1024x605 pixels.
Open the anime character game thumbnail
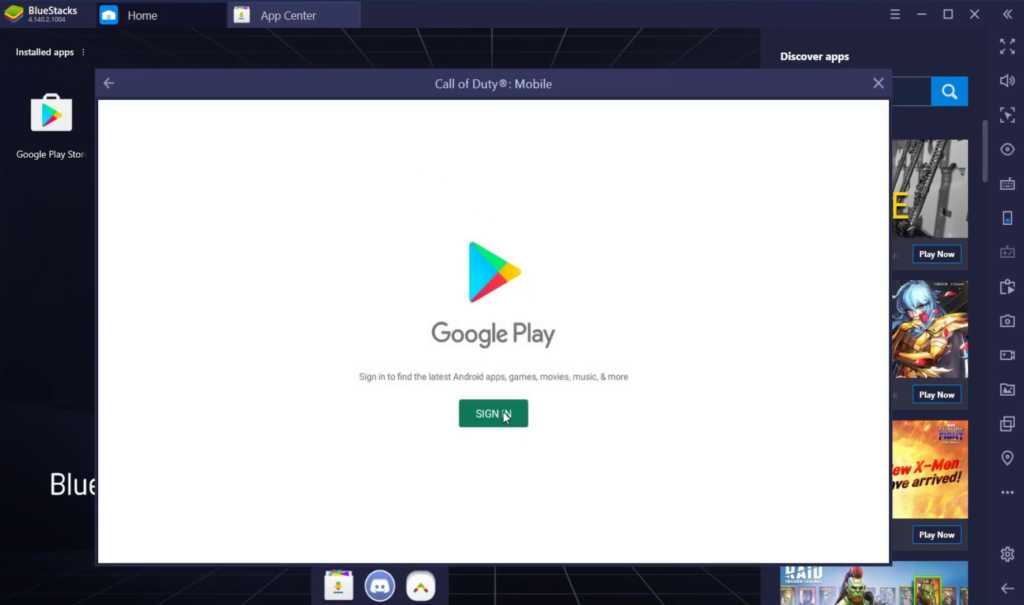(929, 329)
